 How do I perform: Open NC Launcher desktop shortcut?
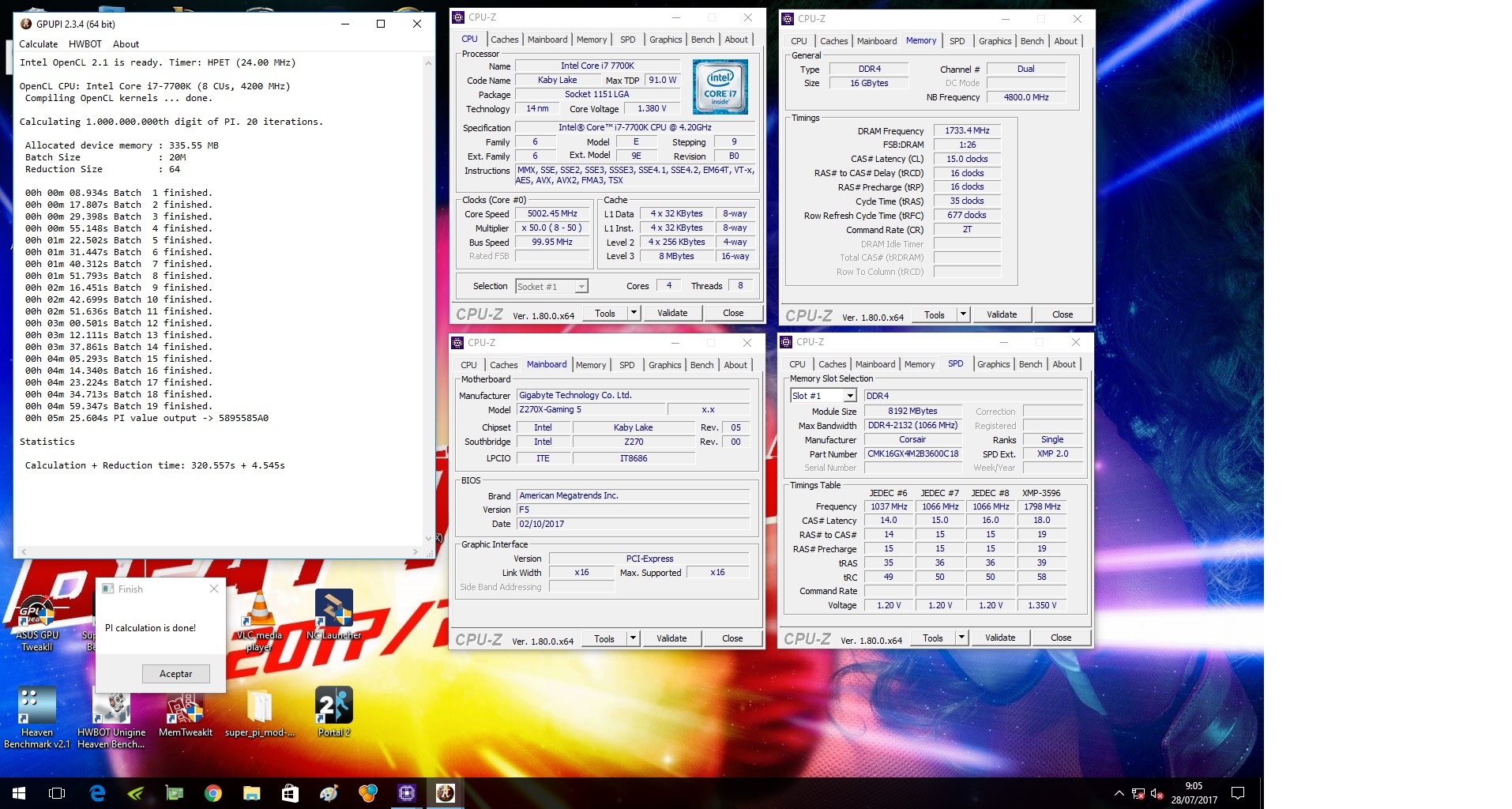333,615
